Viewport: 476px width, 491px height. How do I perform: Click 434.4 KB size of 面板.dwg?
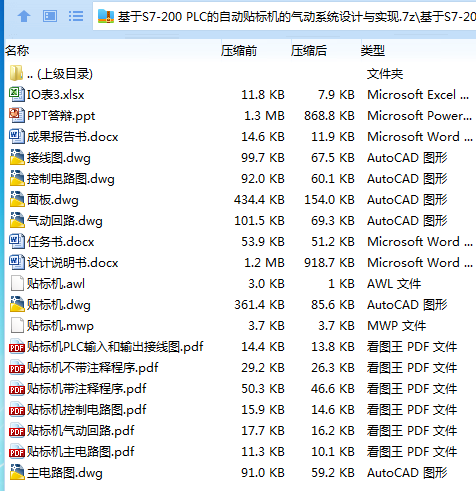259,200
